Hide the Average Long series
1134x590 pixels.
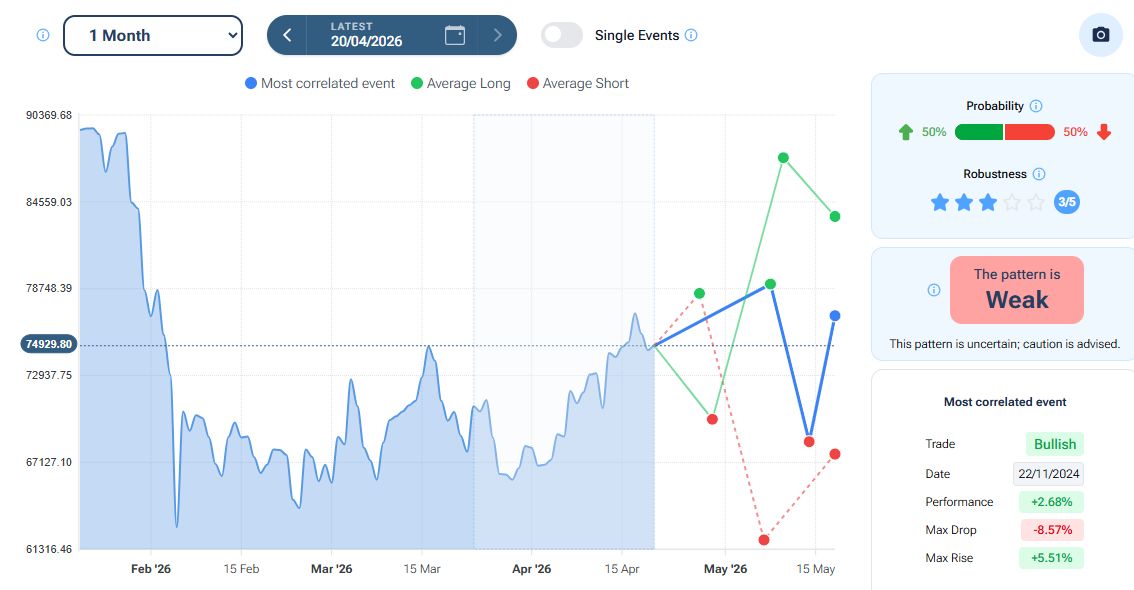click(x=461, y=84)
